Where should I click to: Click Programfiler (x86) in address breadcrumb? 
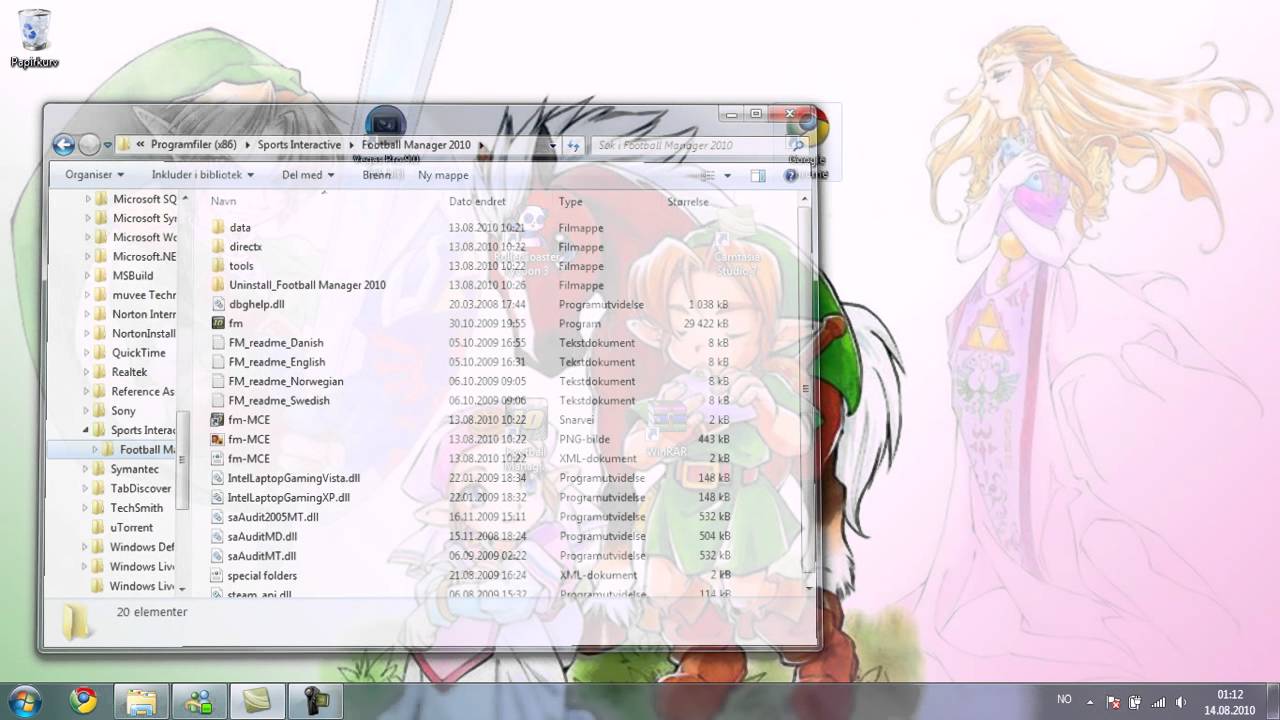pos(194,145)
